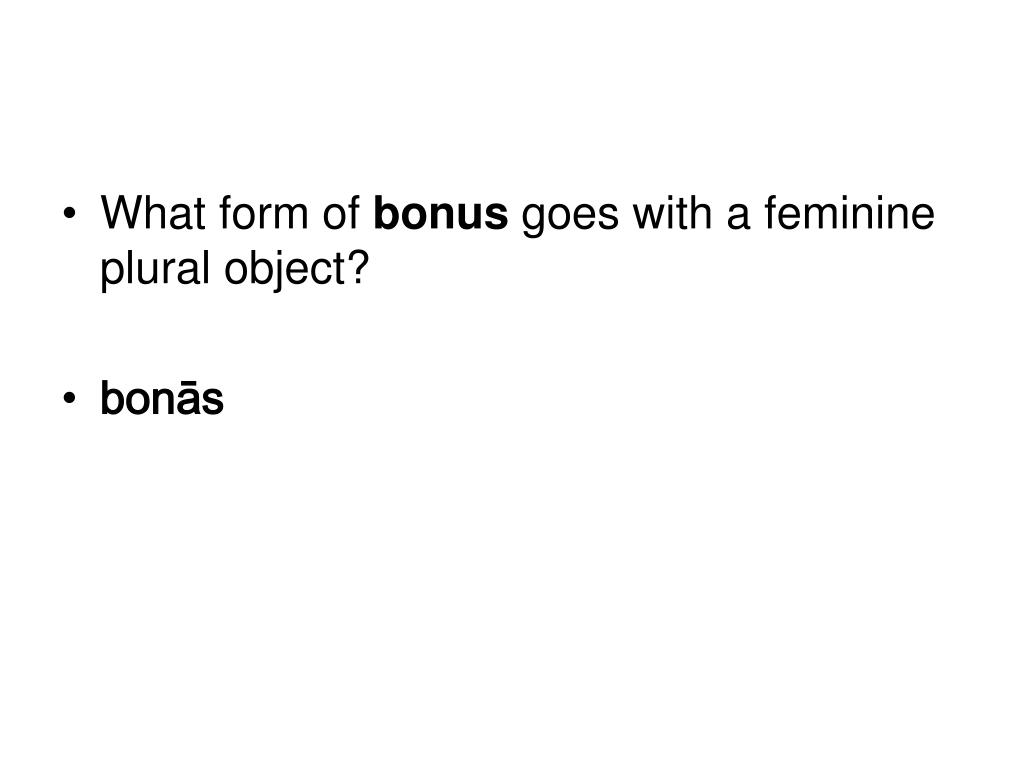Click the word 'What' in the question
1024x768 pixels.
point(152,213)
